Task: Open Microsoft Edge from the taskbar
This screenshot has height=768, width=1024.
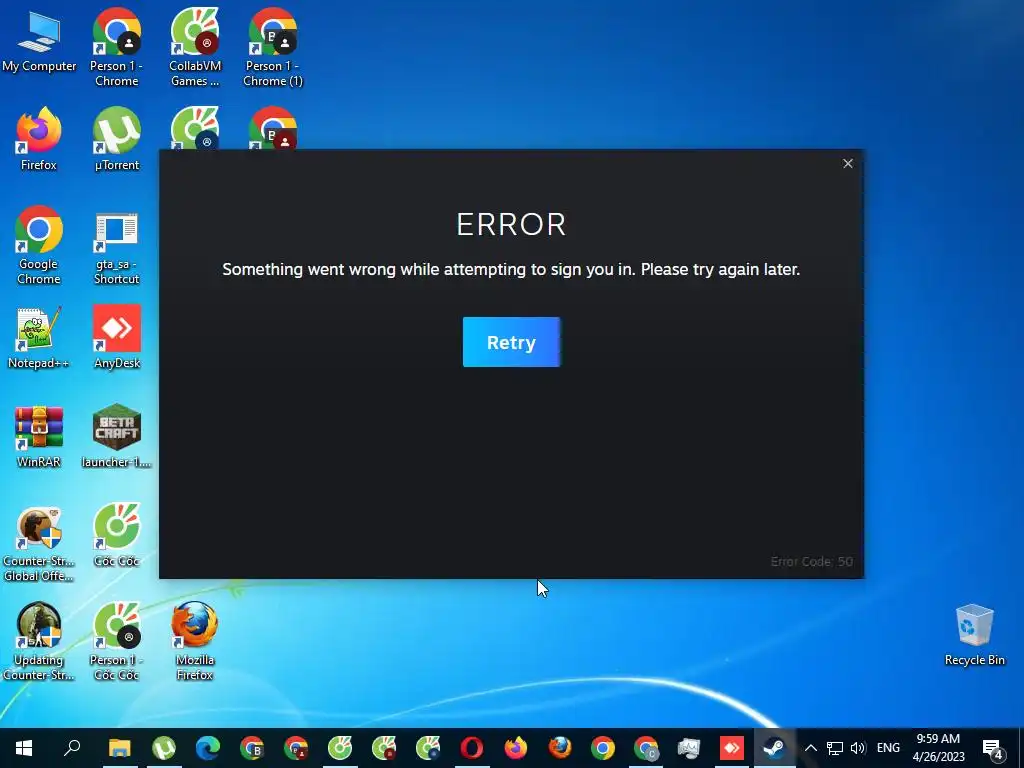Action: click(208, 748)
